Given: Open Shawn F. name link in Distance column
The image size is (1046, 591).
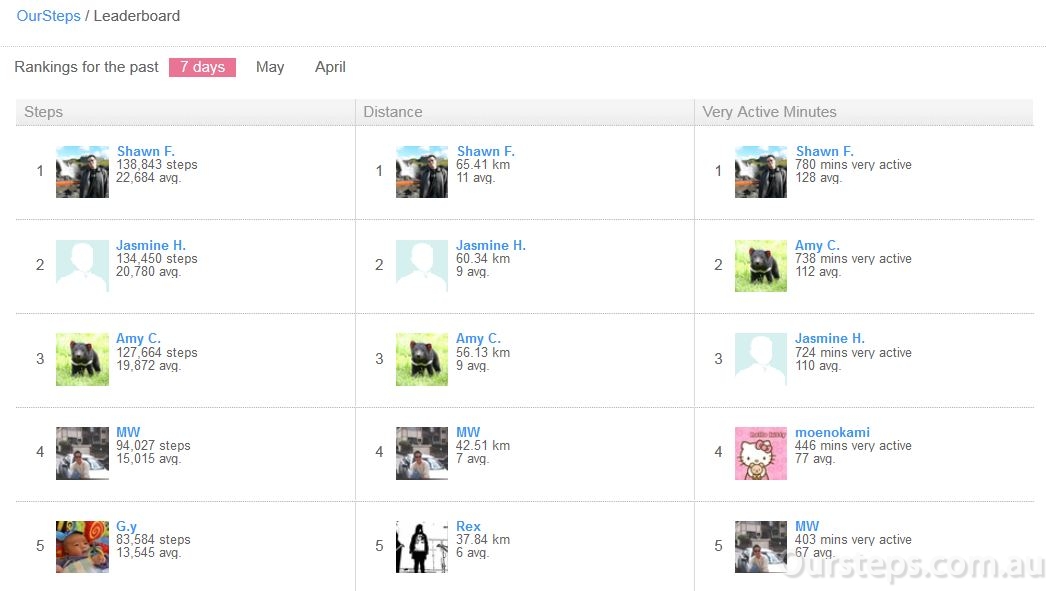Looking at the screenshot, I should (486, 151).
